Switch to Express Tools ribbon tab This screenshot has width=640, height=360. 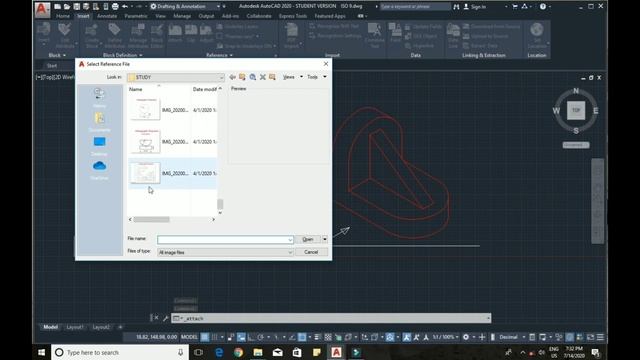pyautogui.click(x=293, y=16)
